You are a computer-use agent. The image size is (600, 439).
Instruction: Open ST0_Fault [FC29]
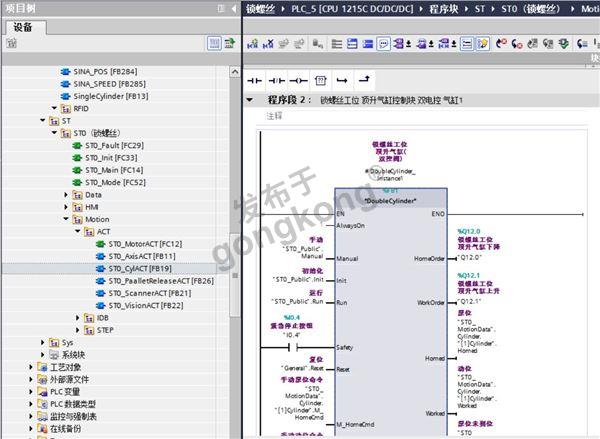click(x=114, y=145)
